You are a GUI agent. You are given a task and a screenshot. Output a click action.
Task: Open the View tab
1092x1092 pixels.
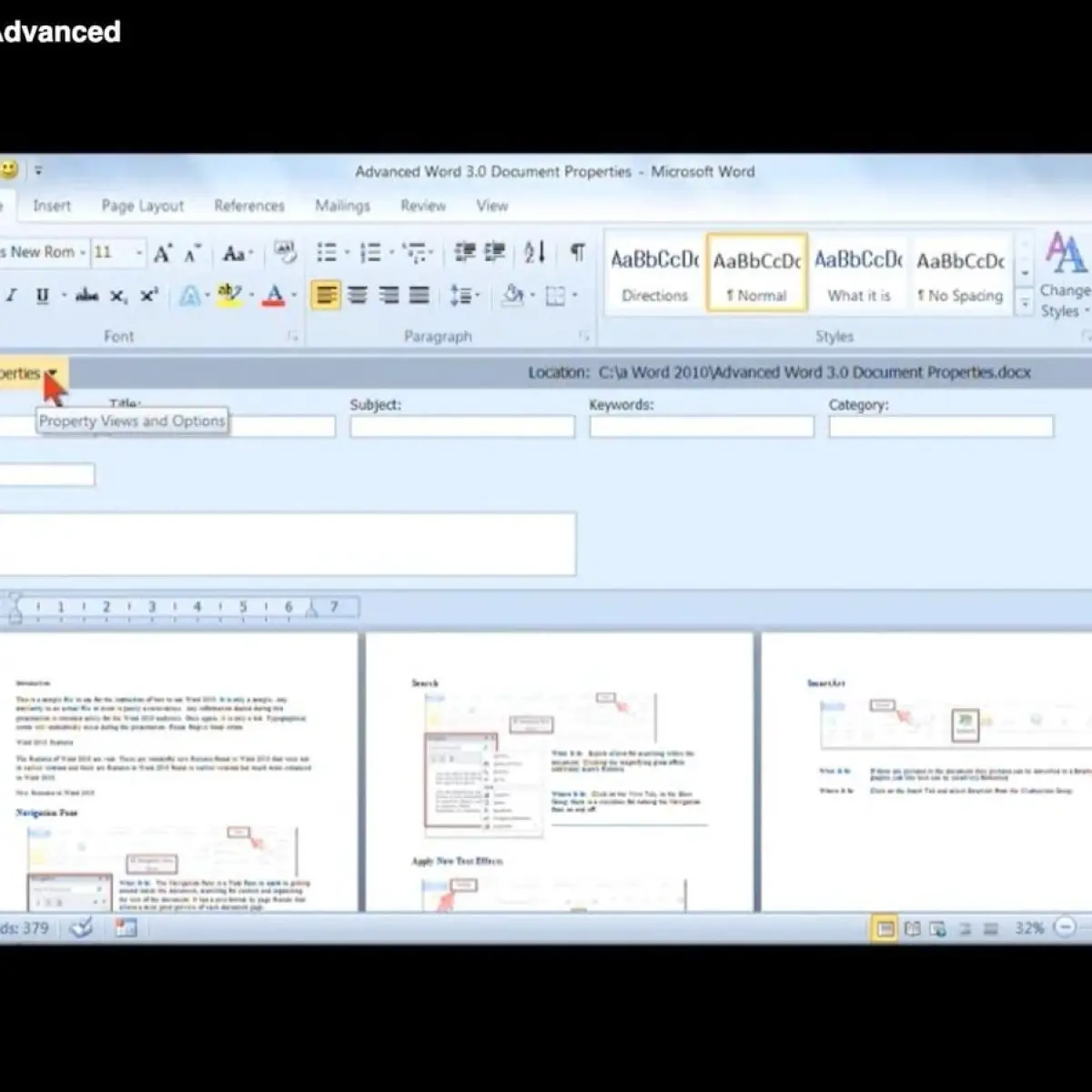pyautogui.click(x=492, y=206)
